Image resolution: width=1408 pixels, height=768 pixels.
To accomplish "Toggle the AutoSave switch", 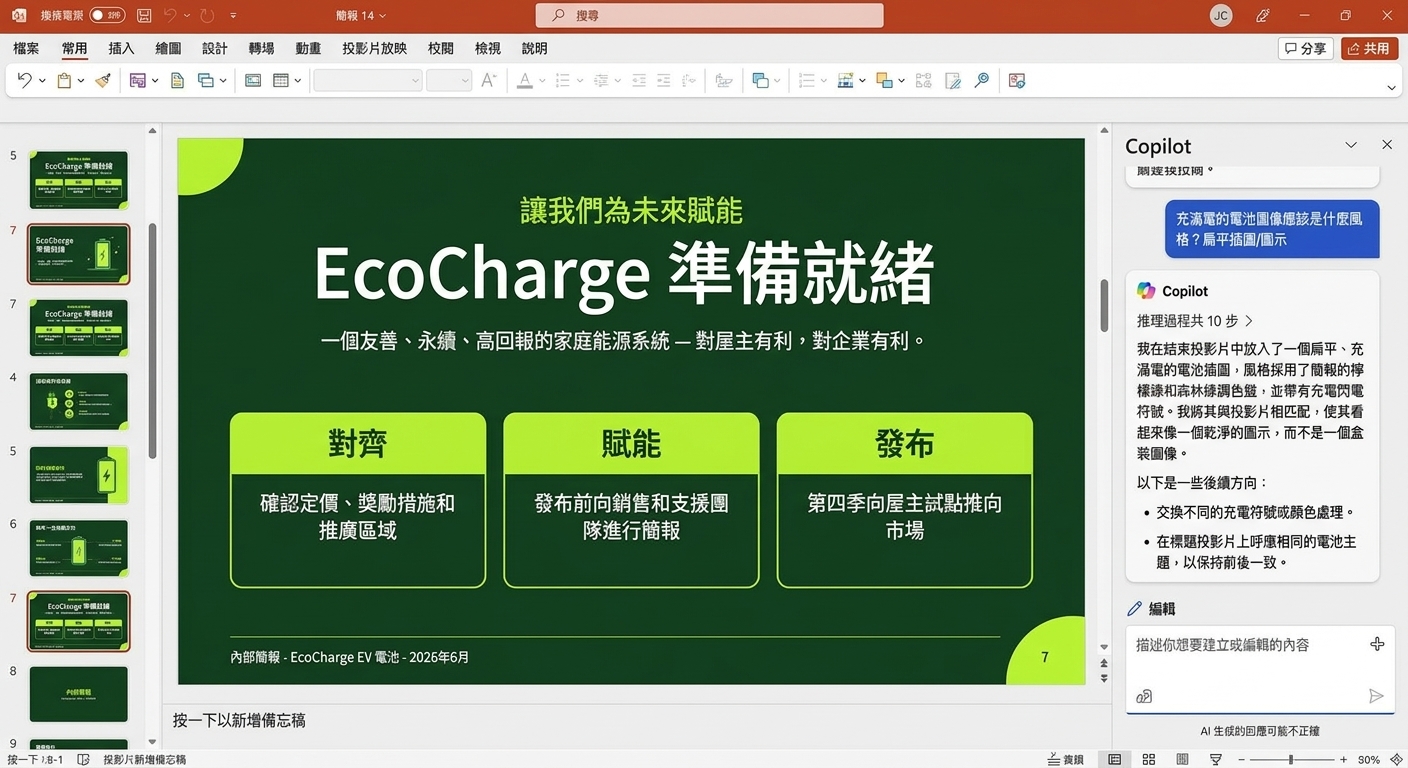I will (106, 16).
